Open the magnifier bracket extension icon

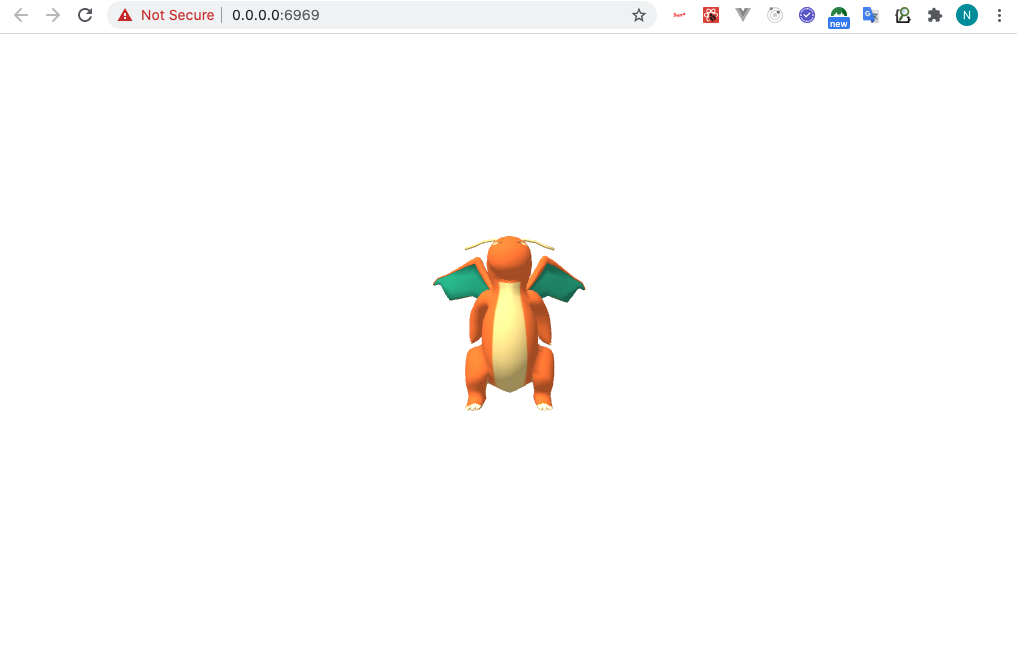902,15
